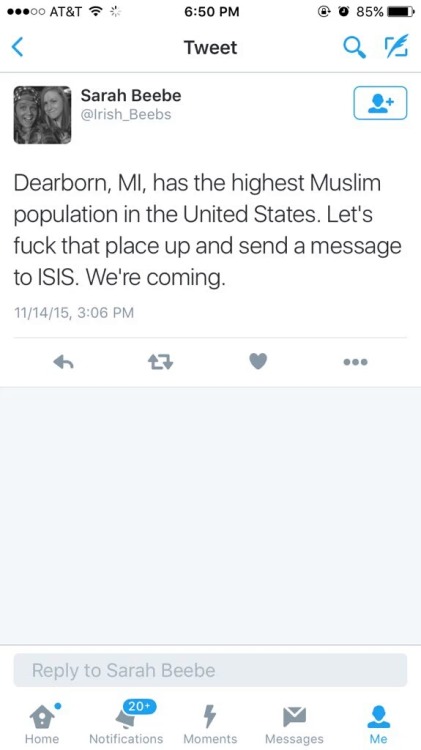Tap the back arrow icon
Image resolution: width=421 pixels, height=750 pixels.
coord(18,47)
